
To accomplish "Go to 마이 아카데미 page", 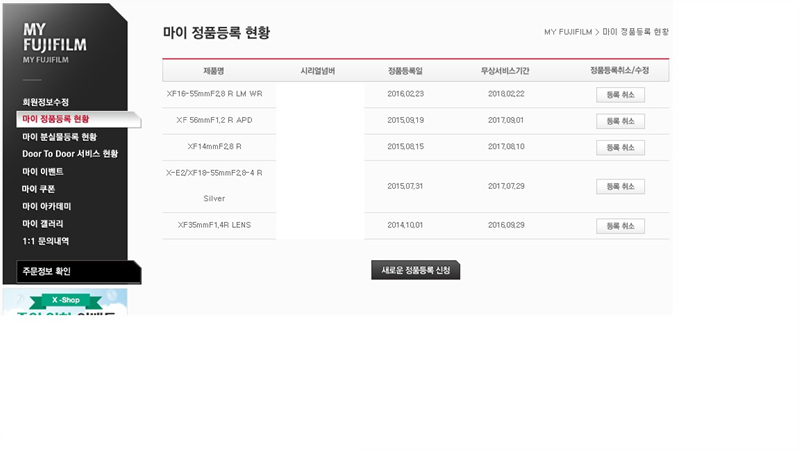I will (46, 206).
